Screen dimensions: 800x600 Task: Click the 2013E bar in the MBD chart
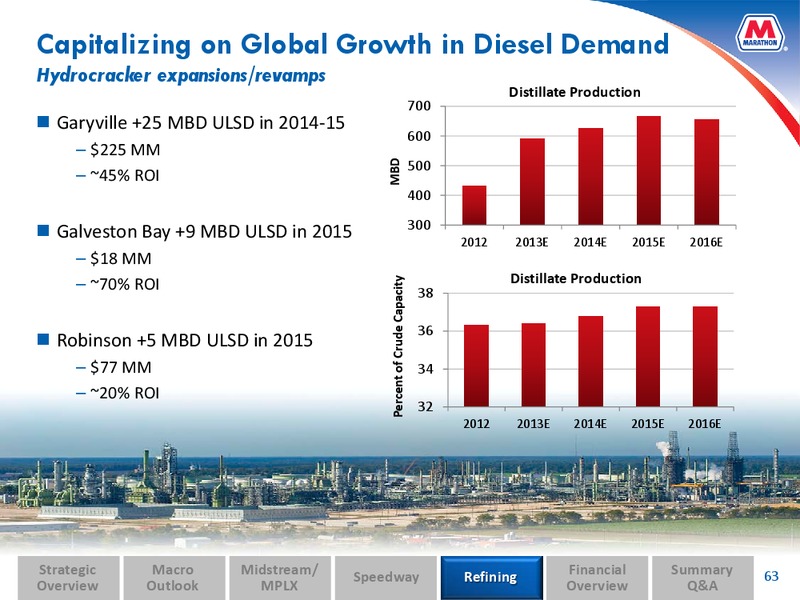tap(532, 182)
